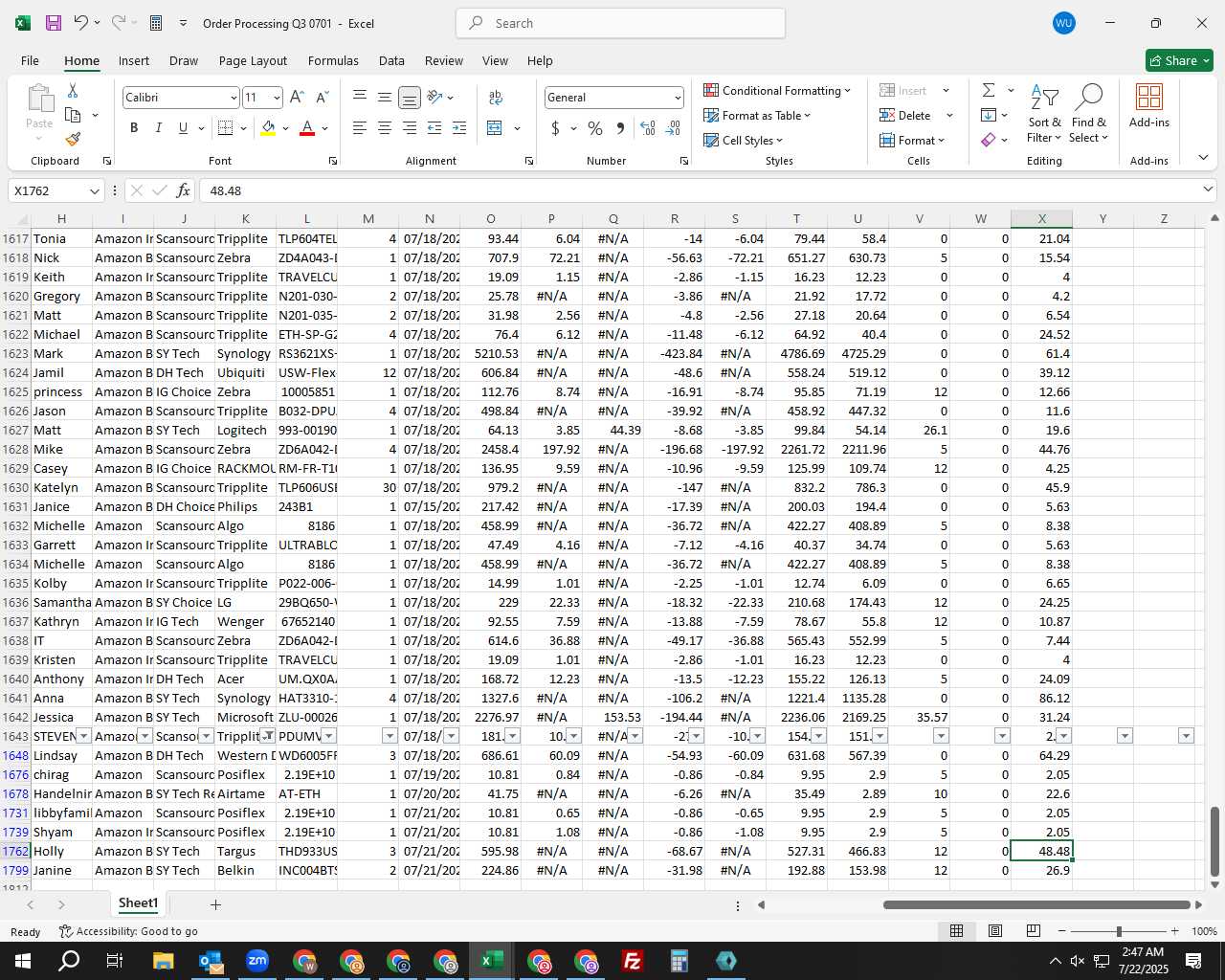1225x980 pixels.
Task: Toggle Wrap Text for cells
Action: pyautogui.click(x=496, y=98)
